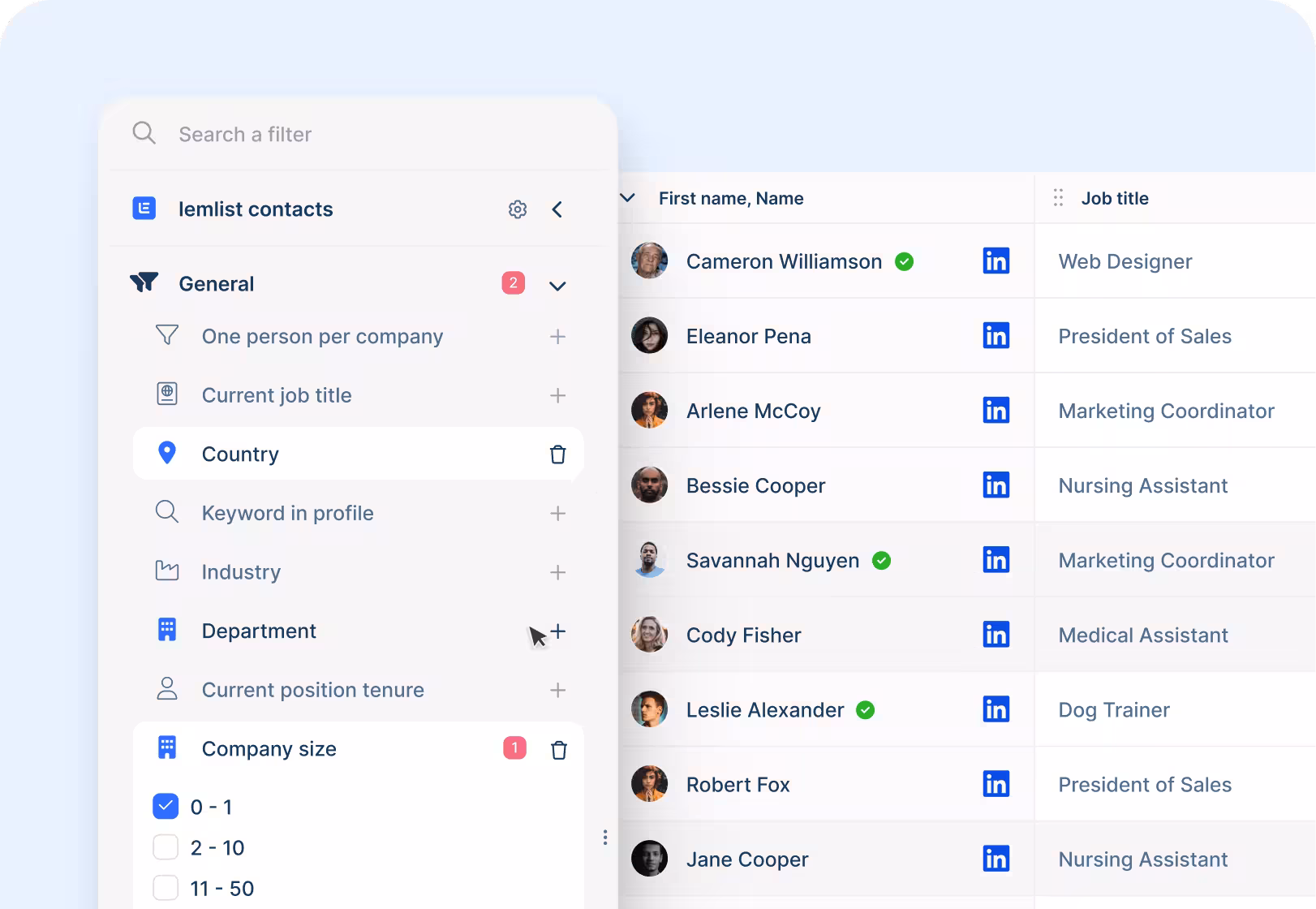Enable the 11 - 50 company size checkbox

pos(166,888)
